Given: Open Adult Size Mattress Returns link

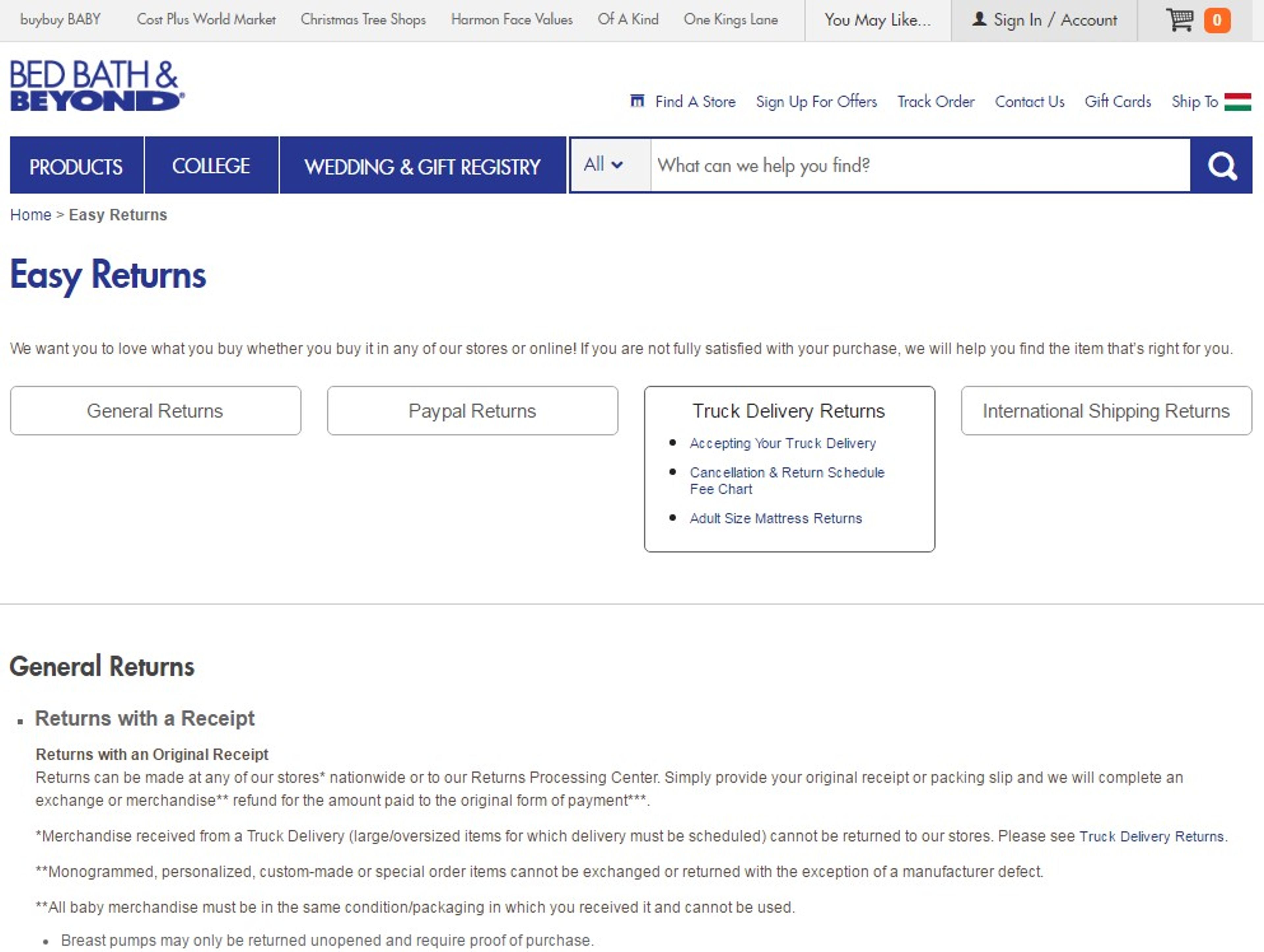Looking at the screenshot, I should click(x=776, y=518).
